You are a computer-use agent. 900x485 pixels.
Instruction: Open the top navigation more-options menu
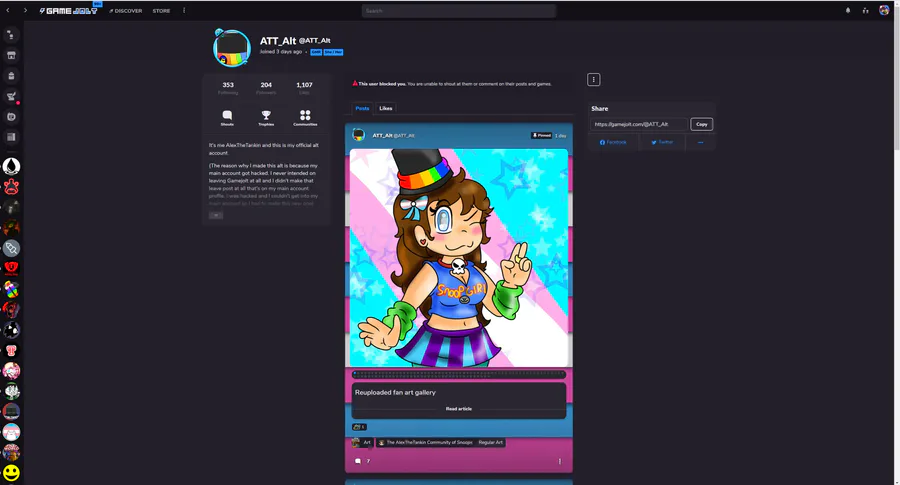(184, 10)
